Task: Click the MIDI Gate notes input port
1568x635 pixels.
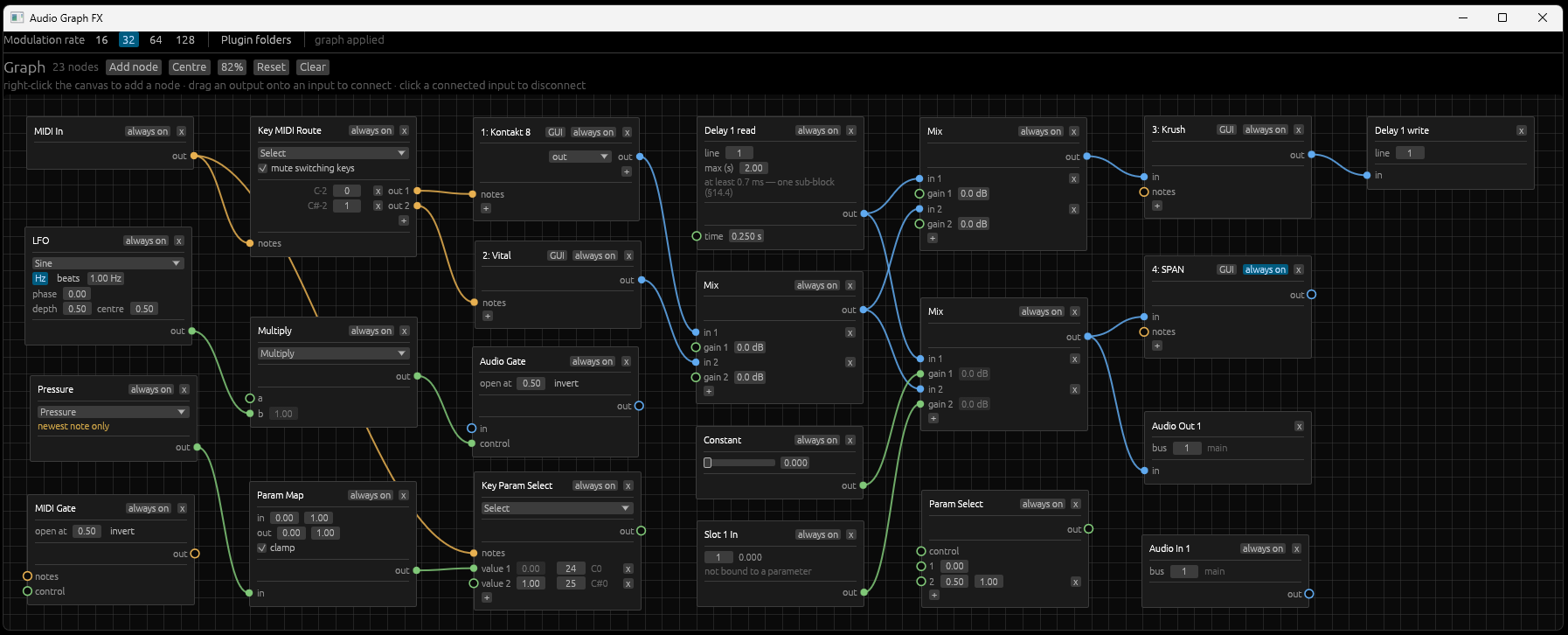Action: (x=27, y=576)
